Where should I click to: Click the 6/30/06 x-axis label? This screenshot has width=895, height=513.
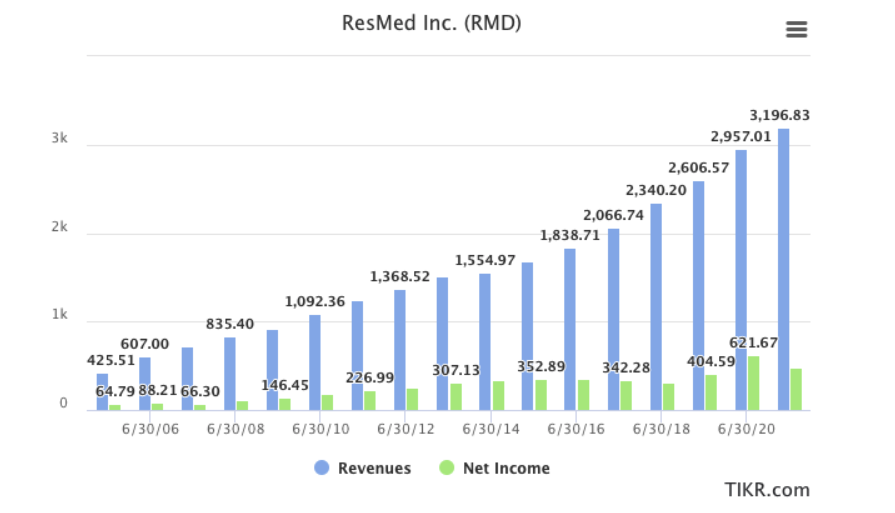[150, 429]
